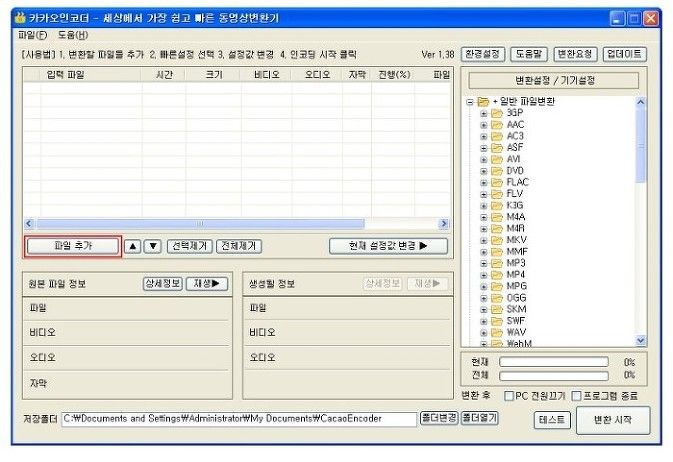Select the MMF folder icon
The height and width of the screenshot is (462, 673).
[497, 252]
